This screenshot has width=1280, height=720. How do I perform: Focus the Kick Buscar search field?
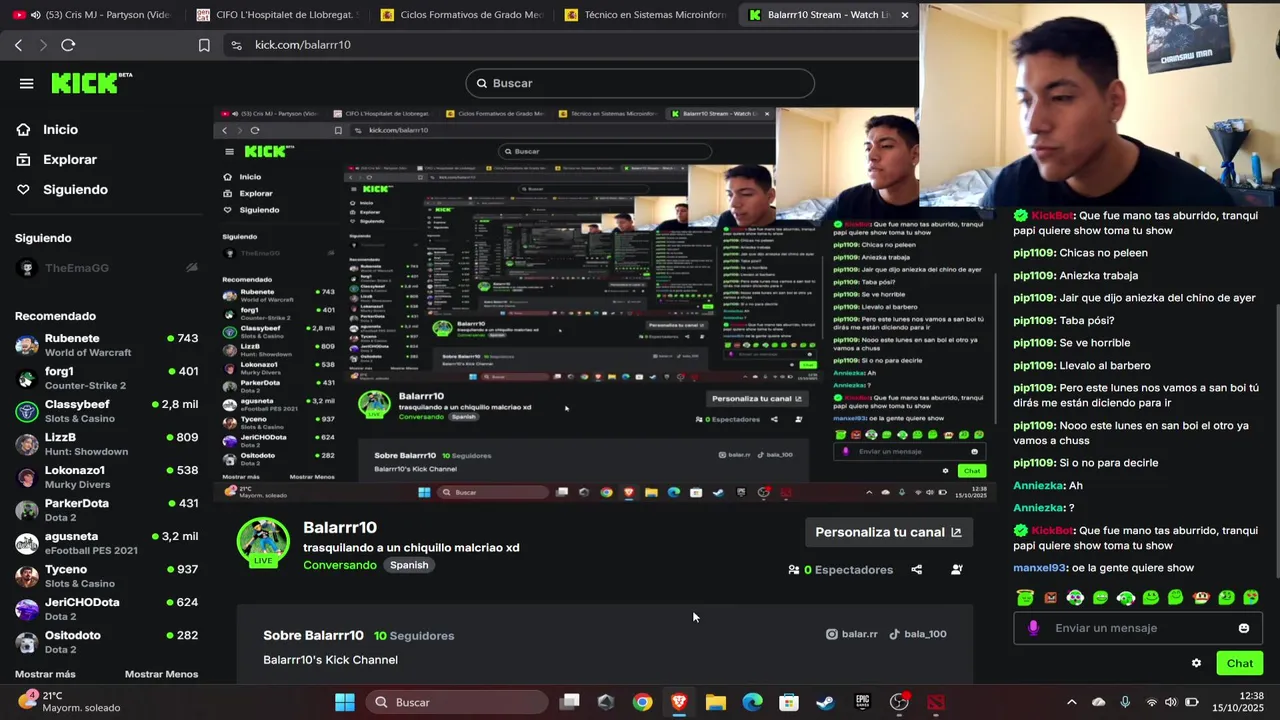point(640,83)
